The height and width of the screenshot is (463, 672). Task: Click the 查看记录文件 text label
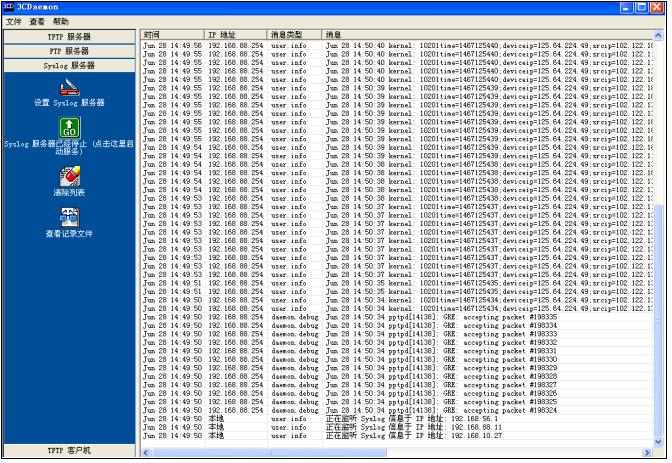pos(69,234)
